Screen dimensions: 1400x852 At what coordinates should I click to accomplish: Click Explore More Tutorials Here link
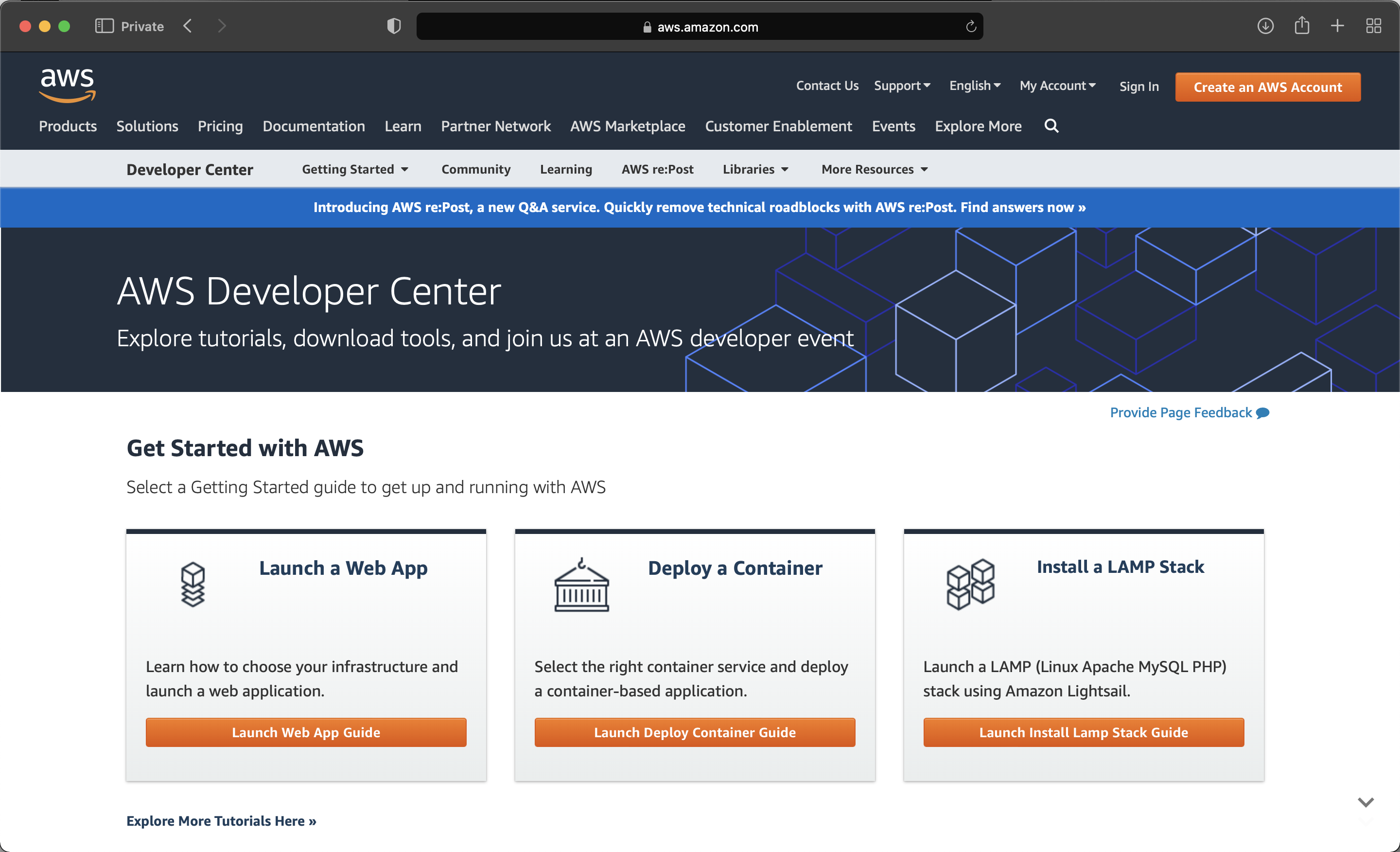tap(221, 820)
